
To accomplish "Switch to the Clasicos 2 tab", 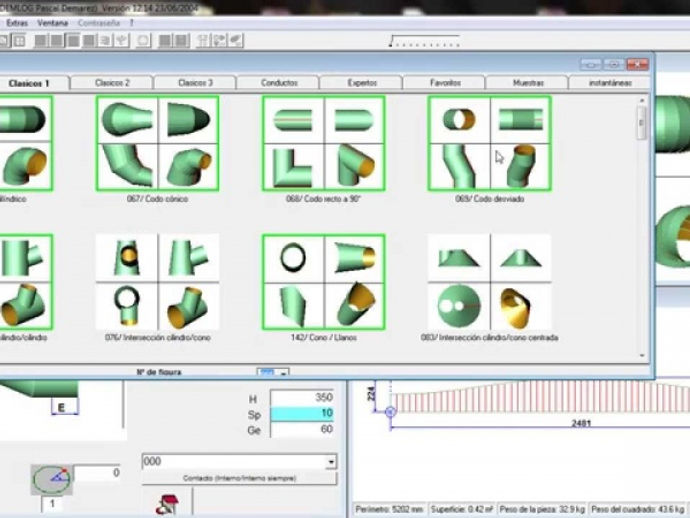I will click(x=112, y=83).
